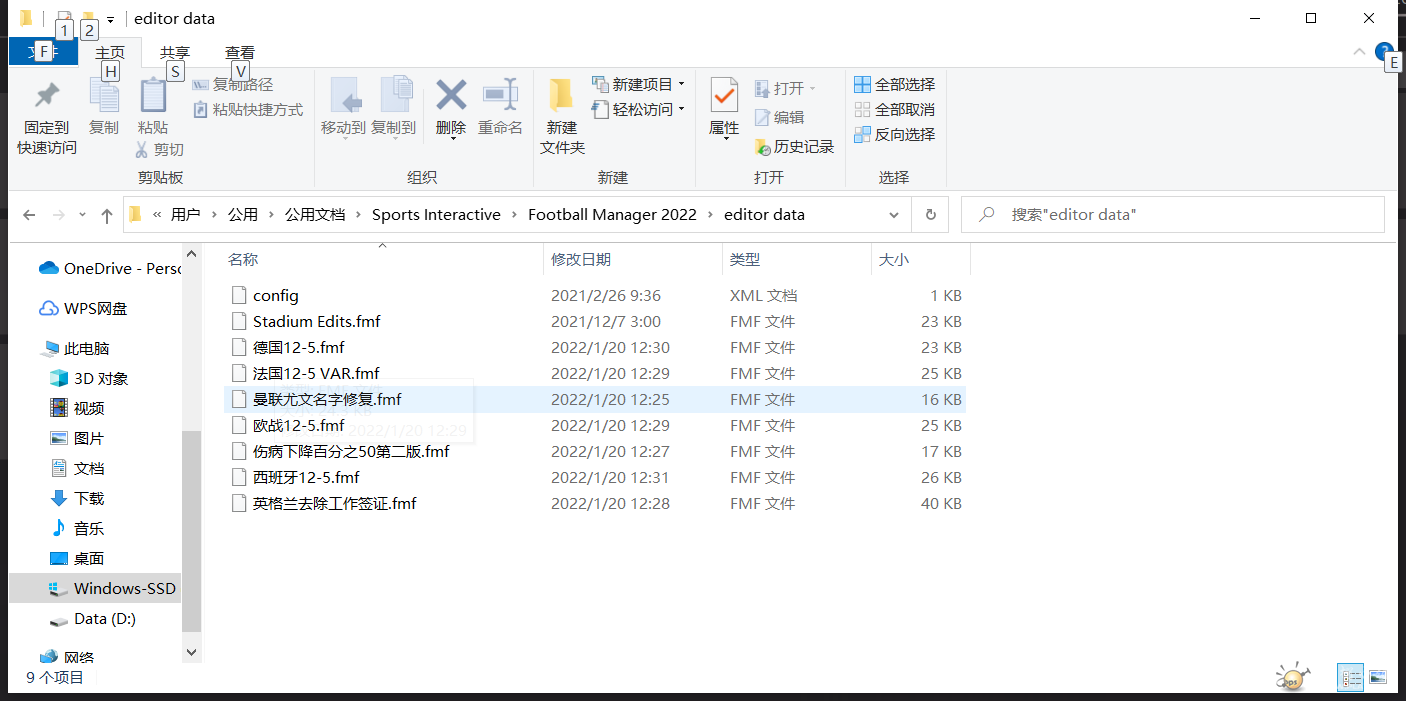The image size is (1406, 701).
Task: Select the Stadium Edits.fmf file
Action: click(316, 322)
